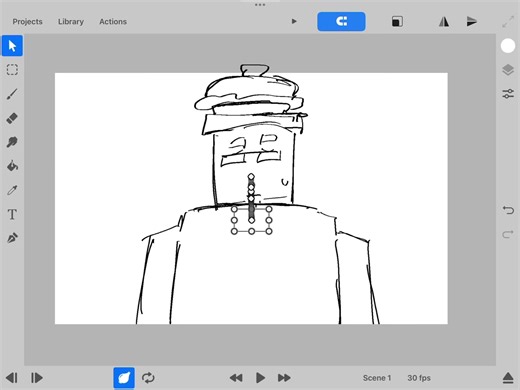Toggle the blue onion skin button
This screenshot has width=520, height=390.
tap(124, 378)
